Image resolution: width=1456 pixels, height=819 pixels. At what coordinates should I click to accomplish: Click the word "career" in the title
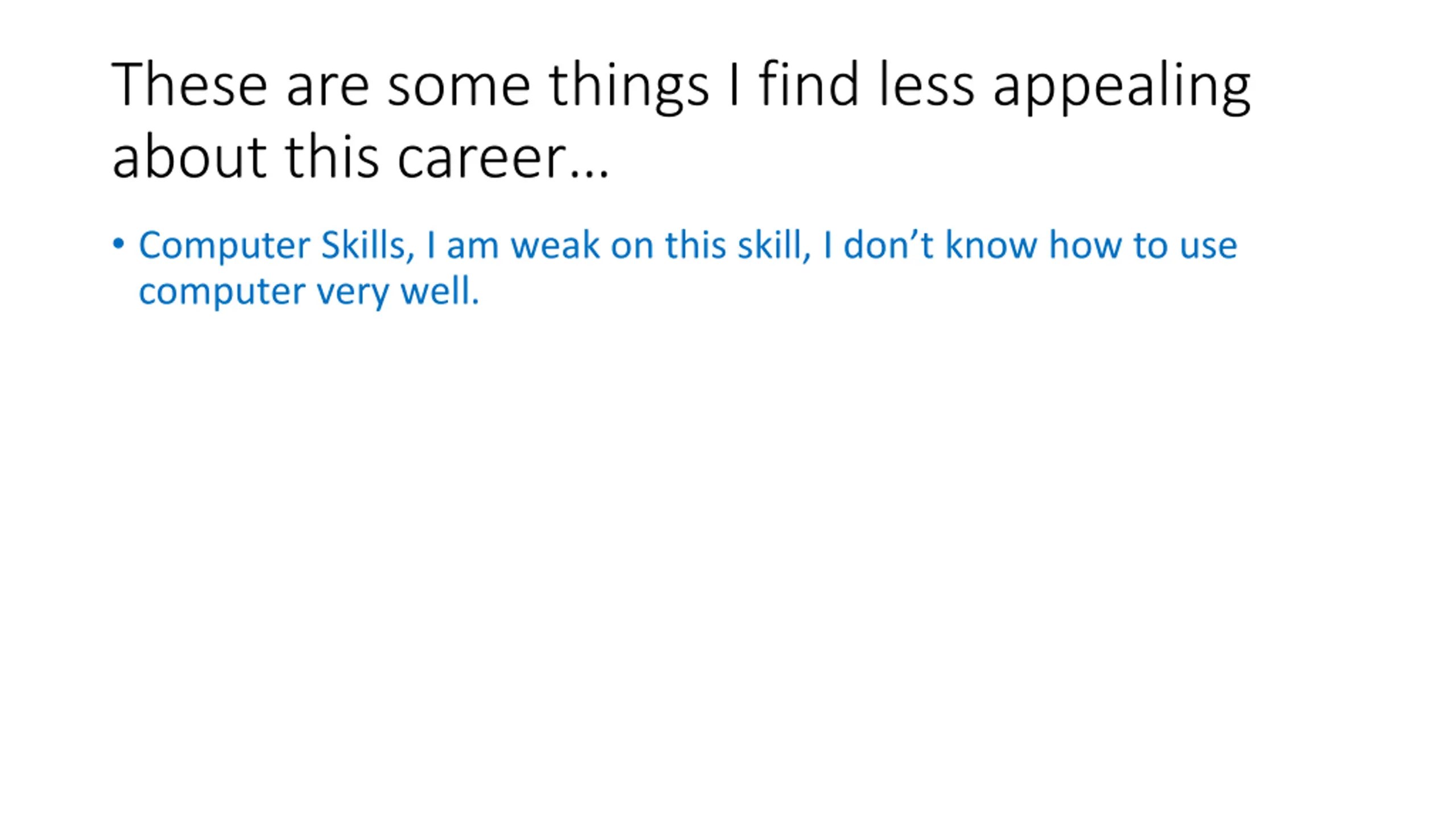[x=481, y=158]
